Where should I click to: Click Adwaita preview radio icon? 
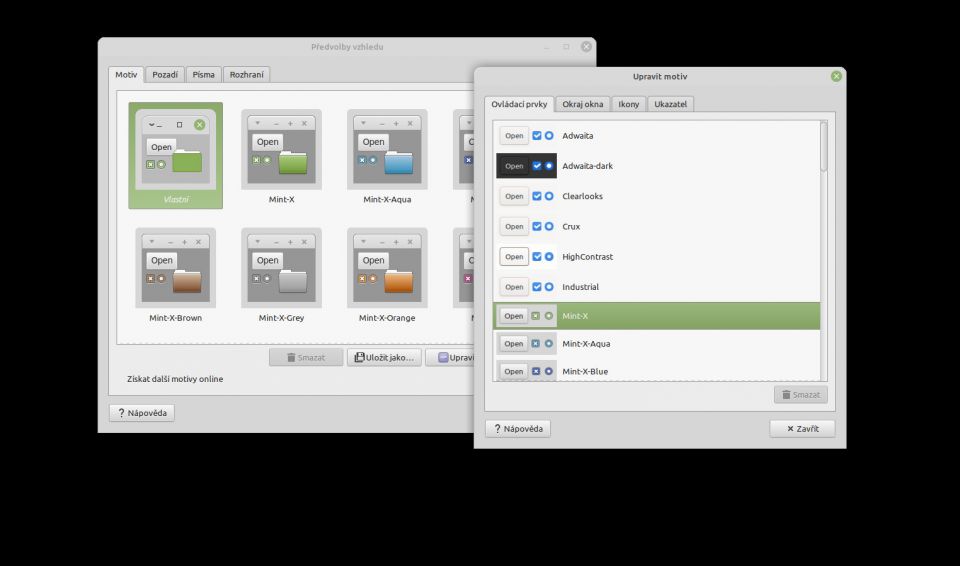tap(549, 135)
